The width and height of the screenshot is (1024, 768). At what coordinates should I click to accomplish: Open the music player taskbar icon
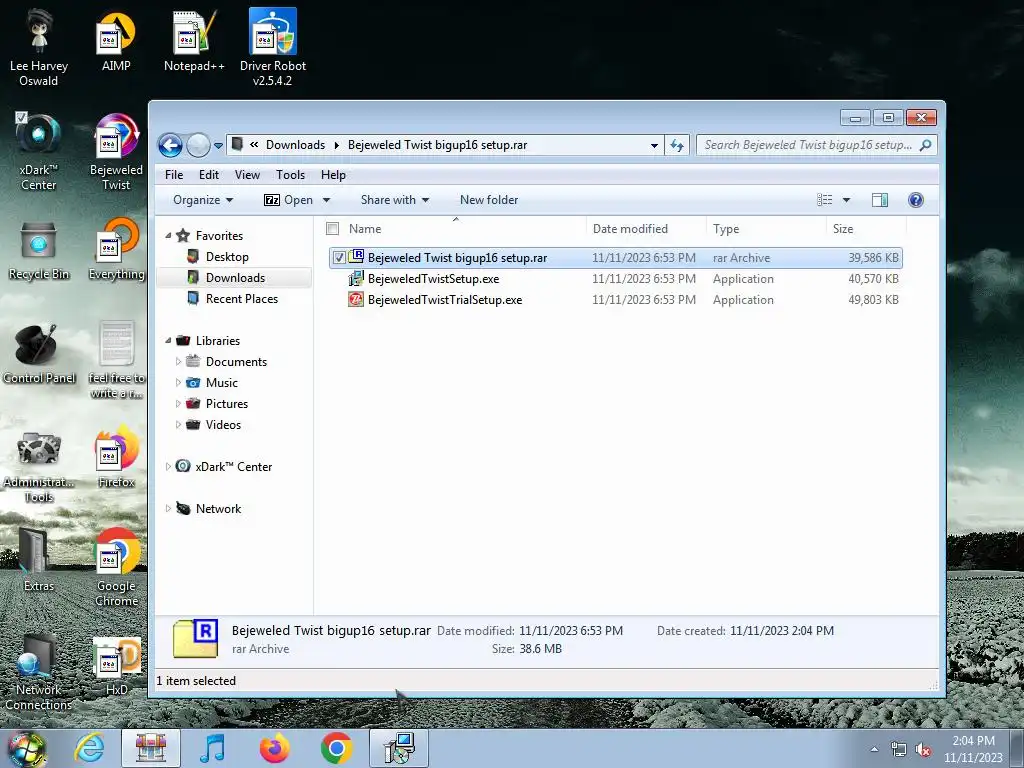(212, 748)
